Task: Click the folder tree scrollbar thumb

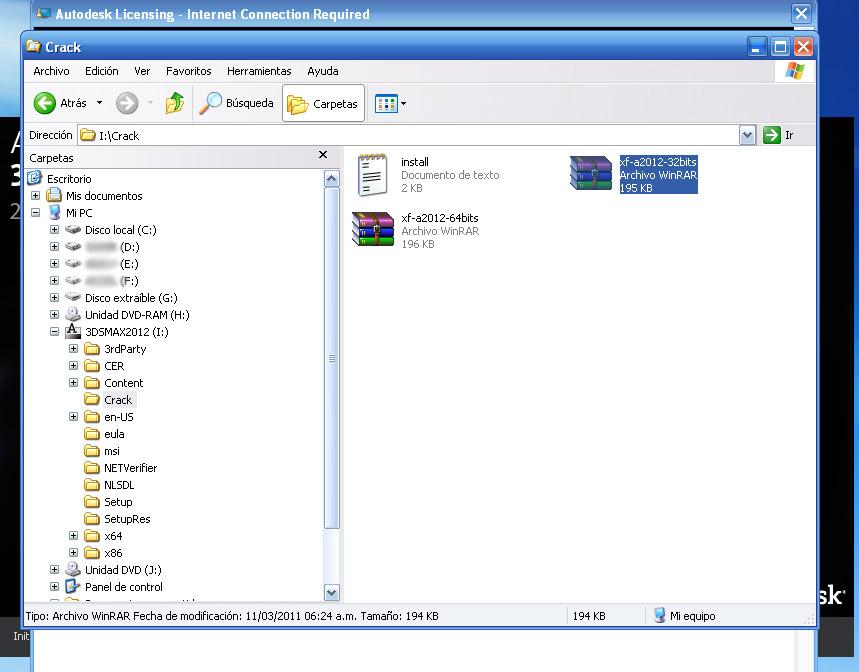Action: click(x=331, y=358)
